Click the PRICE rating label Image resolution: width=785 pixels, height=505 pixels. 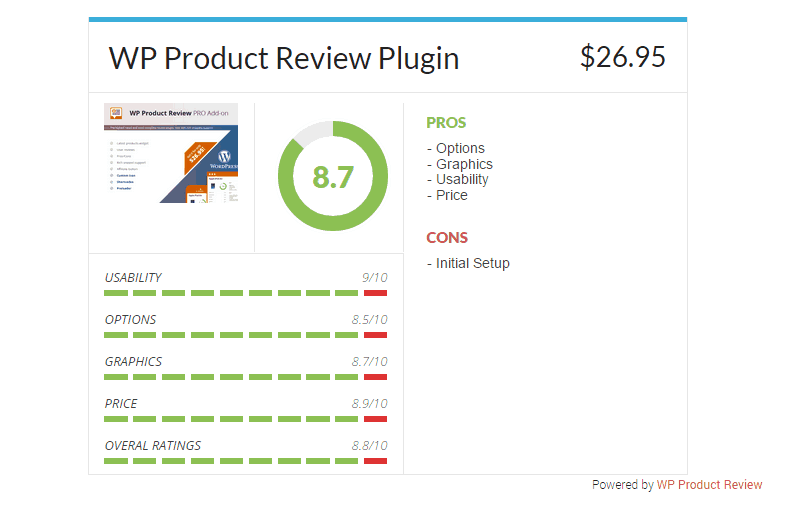[x=121, y=404]
